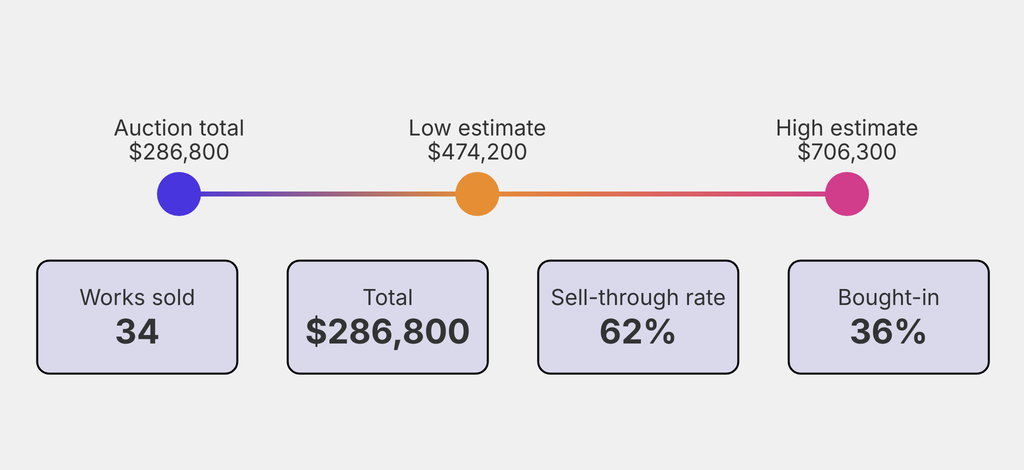Screen dimensions: 1024x470
Task: Select the "Auction total" label text
Action: click(179, 128)
